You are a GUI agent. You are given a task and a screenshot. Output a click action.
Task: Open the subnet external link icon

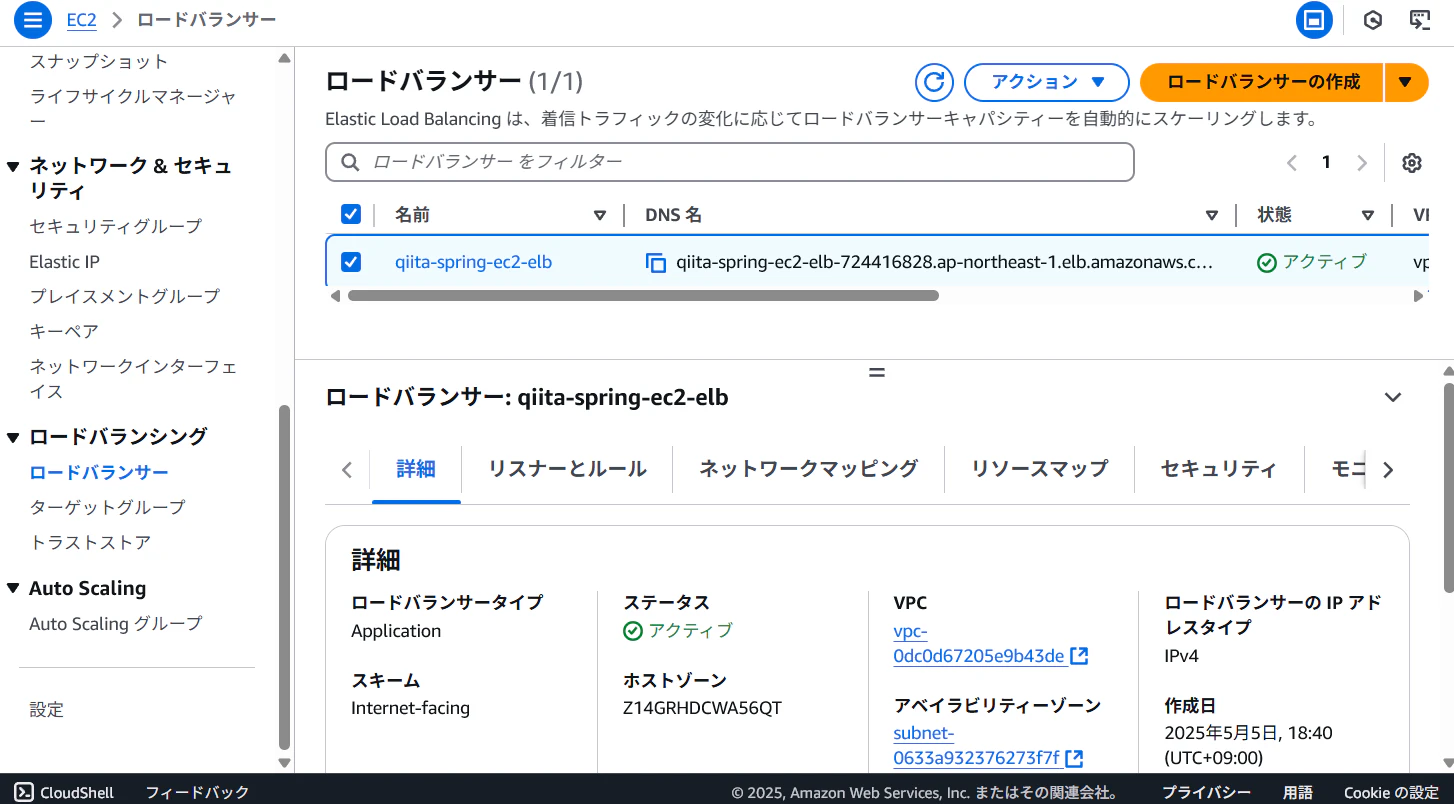[x=1075, y=758]
